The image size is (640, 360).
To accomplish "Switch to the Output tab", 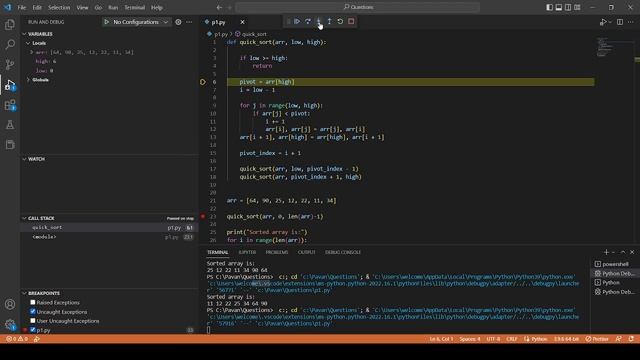I will pyautogui.click(x=307, y=252).
